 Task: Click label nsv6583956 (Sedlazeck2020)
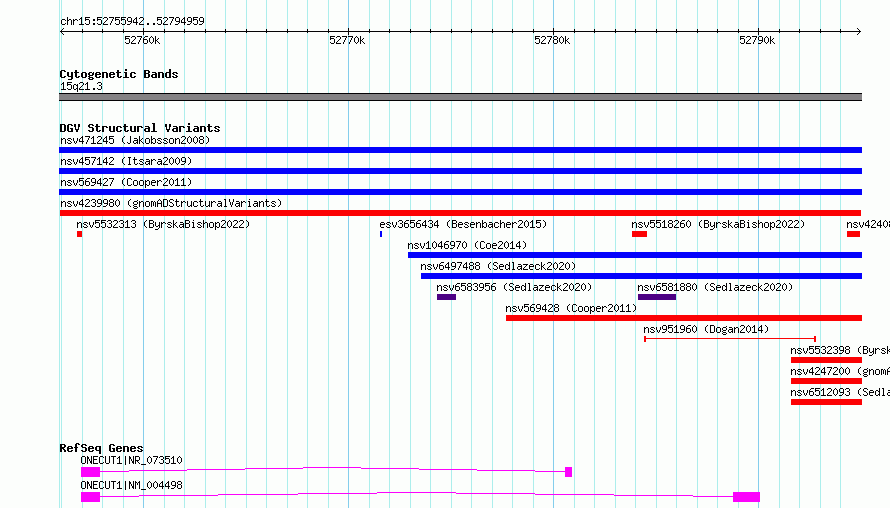tap(514, 287)
